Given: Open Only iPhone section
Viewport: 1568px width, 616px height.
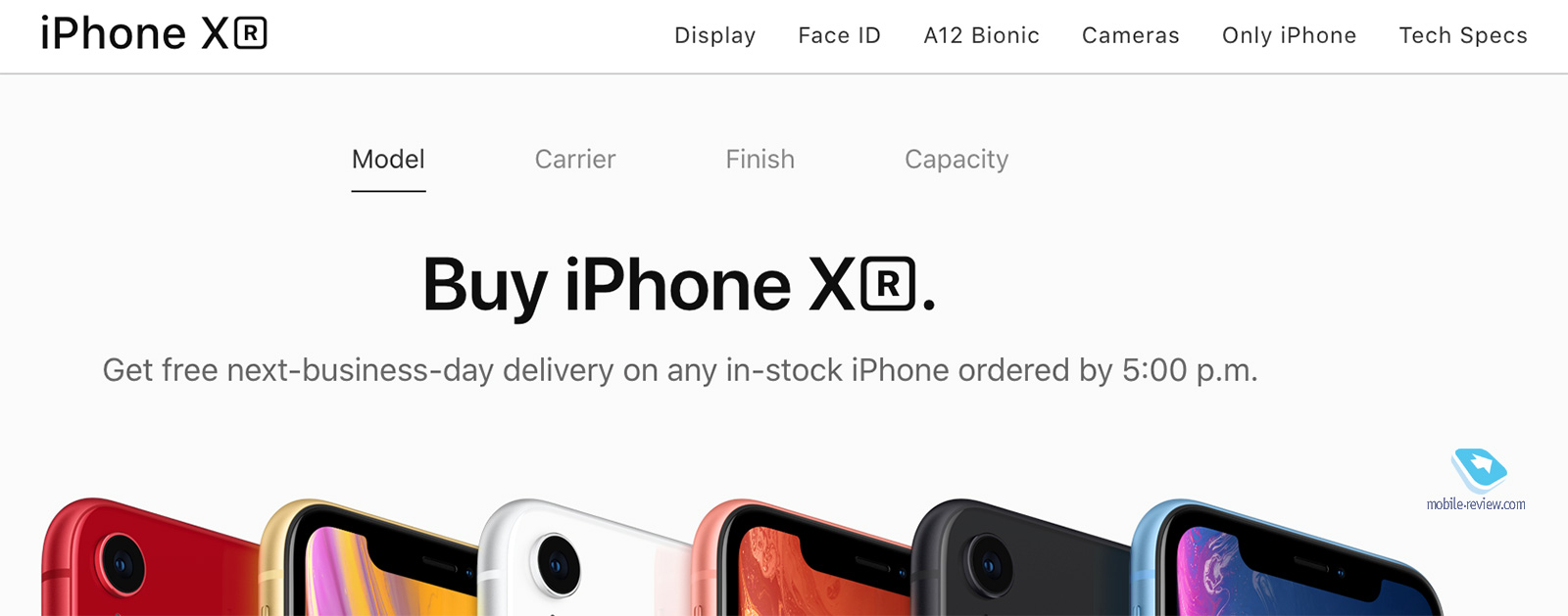Looking at the screenshot, I should [x=1289, y=35].
